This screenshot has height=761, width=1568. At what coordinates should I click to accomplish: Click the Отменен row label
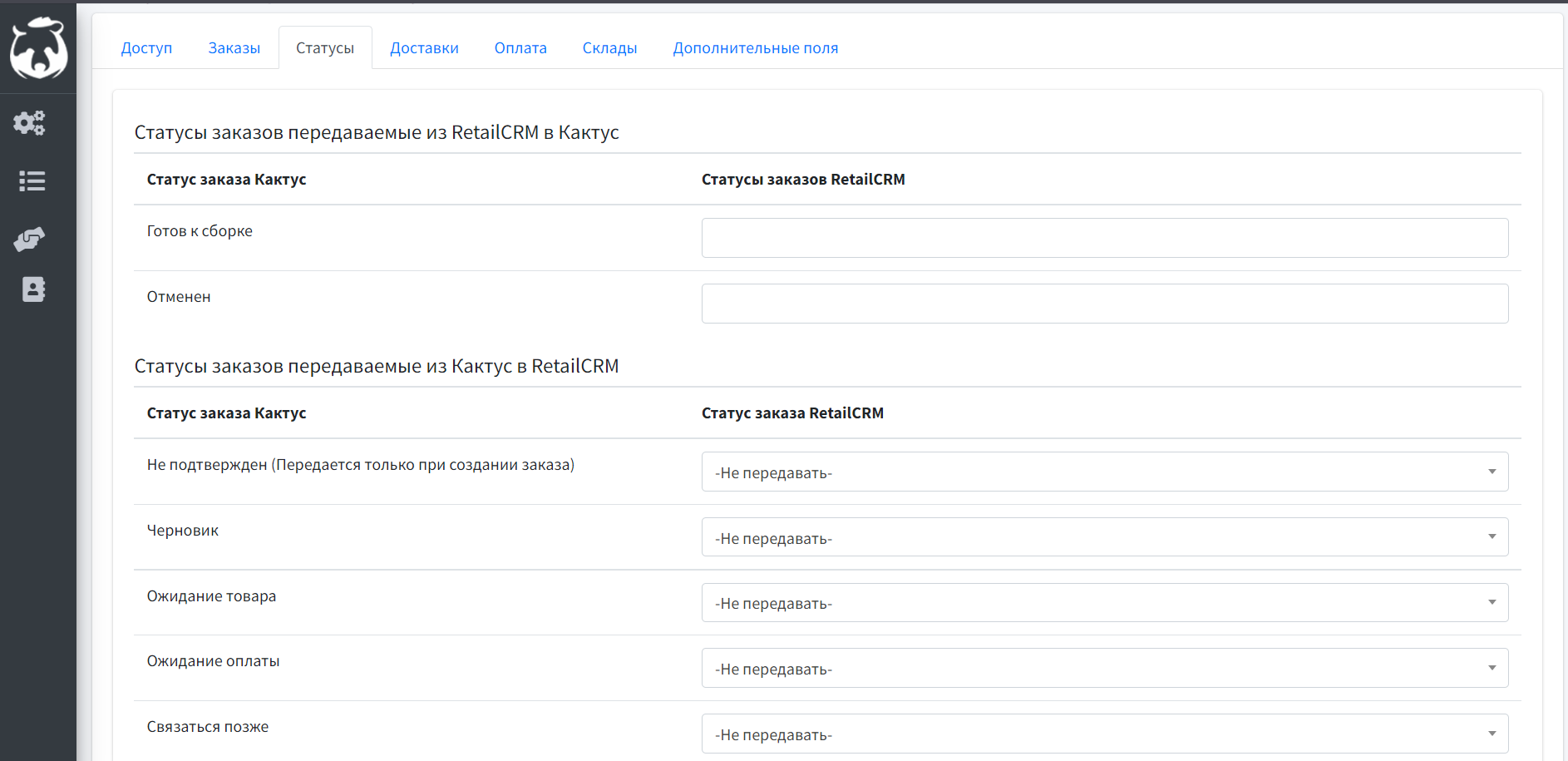click(x=179, y=297)
